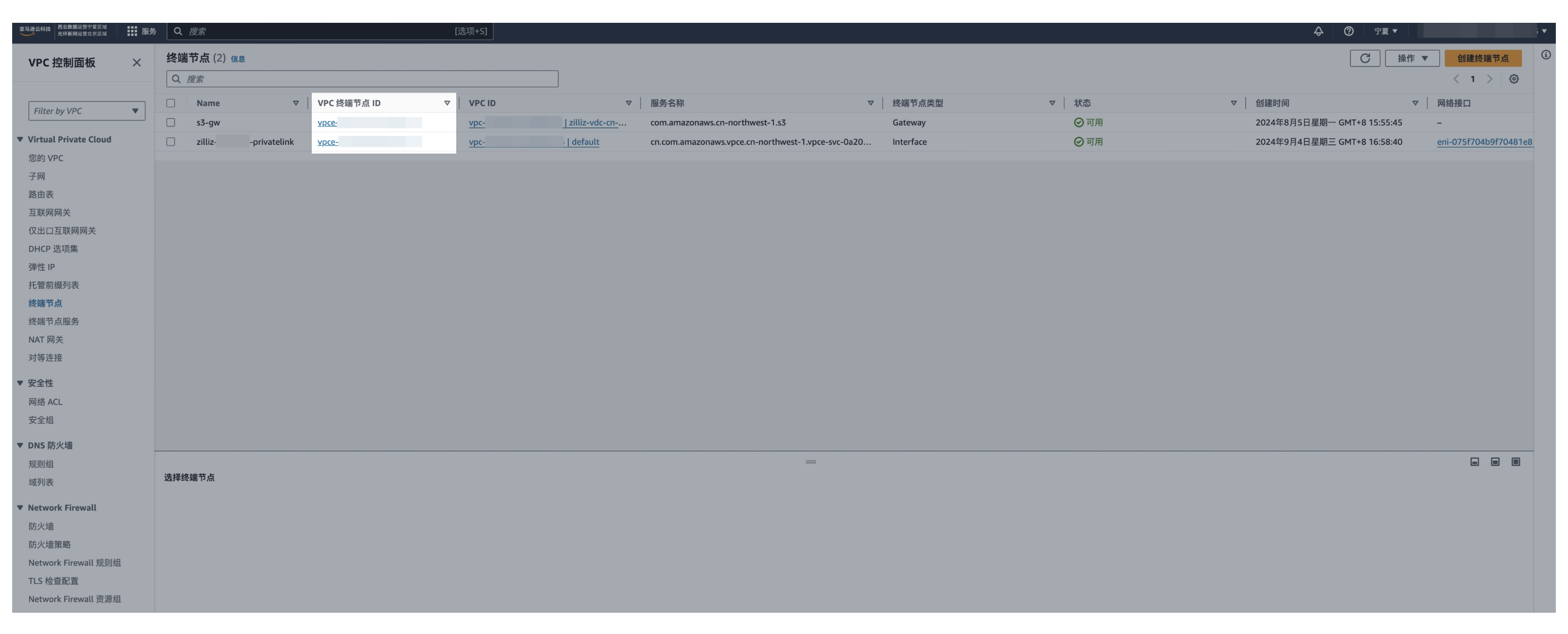1568x634 pixels.
Task: Click the notifications bell icon
Action: point(1318,30)
